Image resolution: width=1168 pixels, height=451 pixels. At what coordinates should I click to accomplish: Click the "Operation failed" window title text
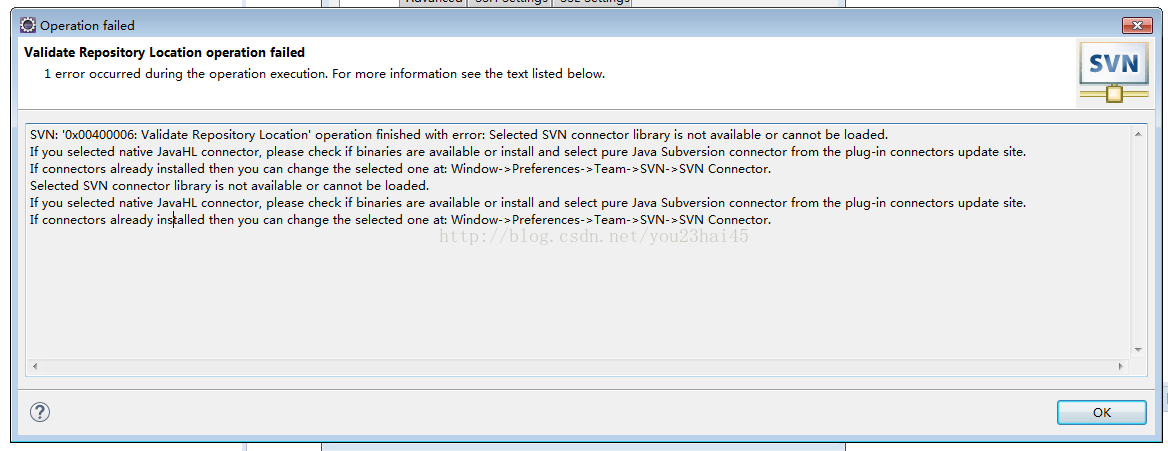click(x=87, y=25)
